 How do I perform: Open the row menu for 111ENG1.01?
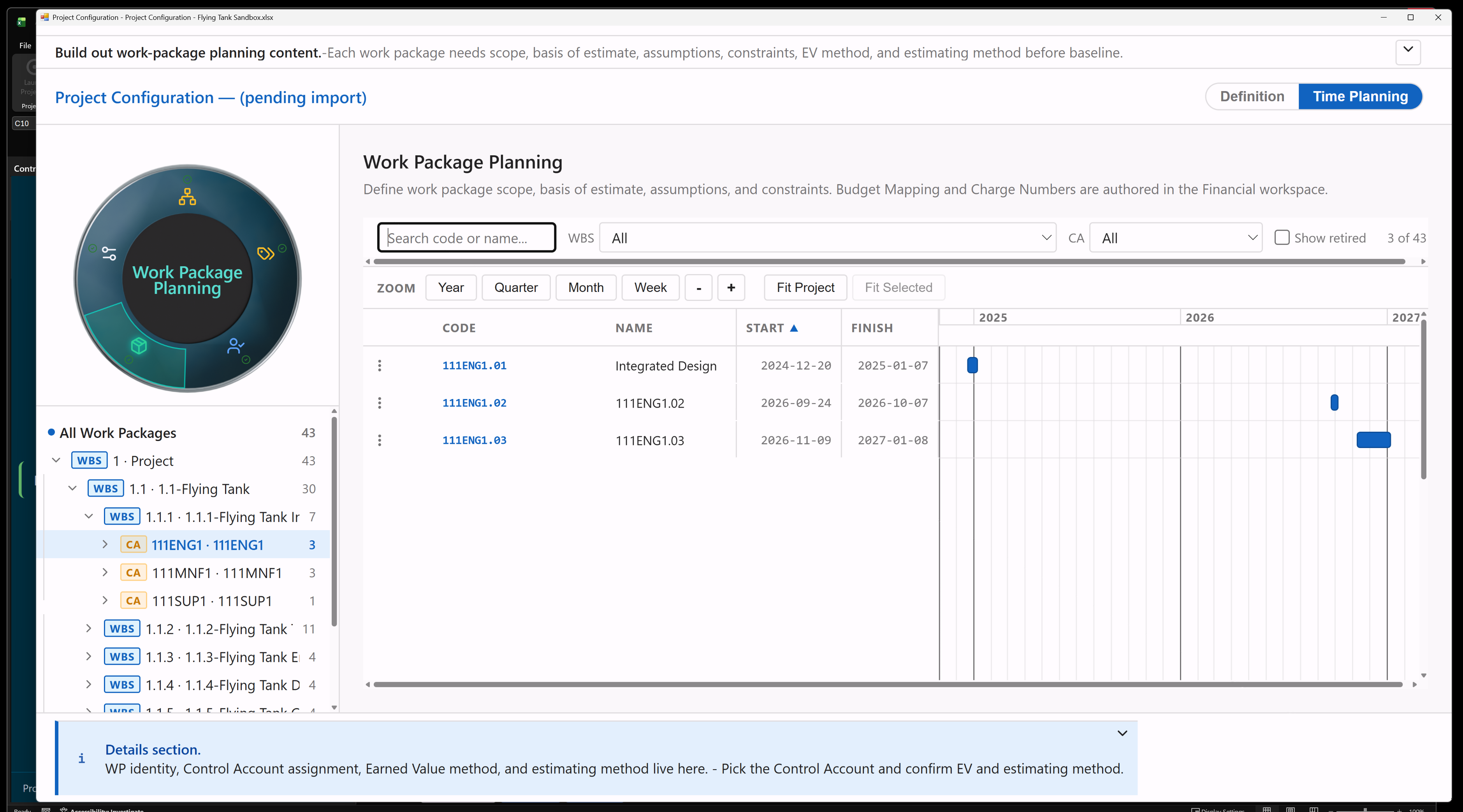pos(380,366)
